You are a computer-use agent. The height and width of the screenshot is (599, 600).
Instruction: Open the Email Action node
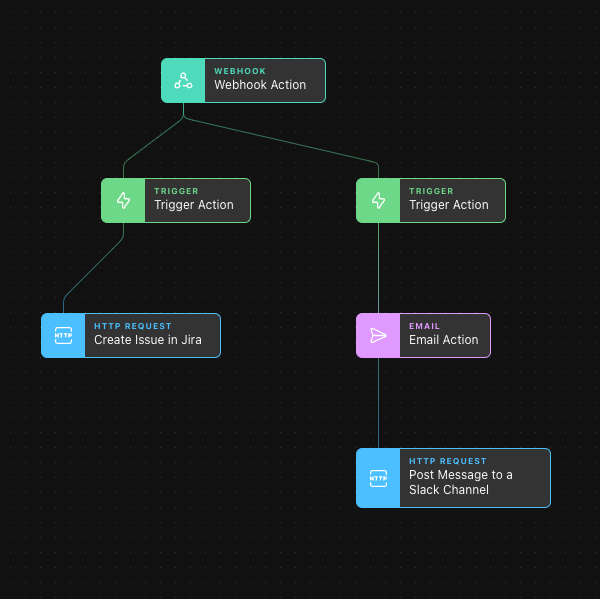[423, 336]
